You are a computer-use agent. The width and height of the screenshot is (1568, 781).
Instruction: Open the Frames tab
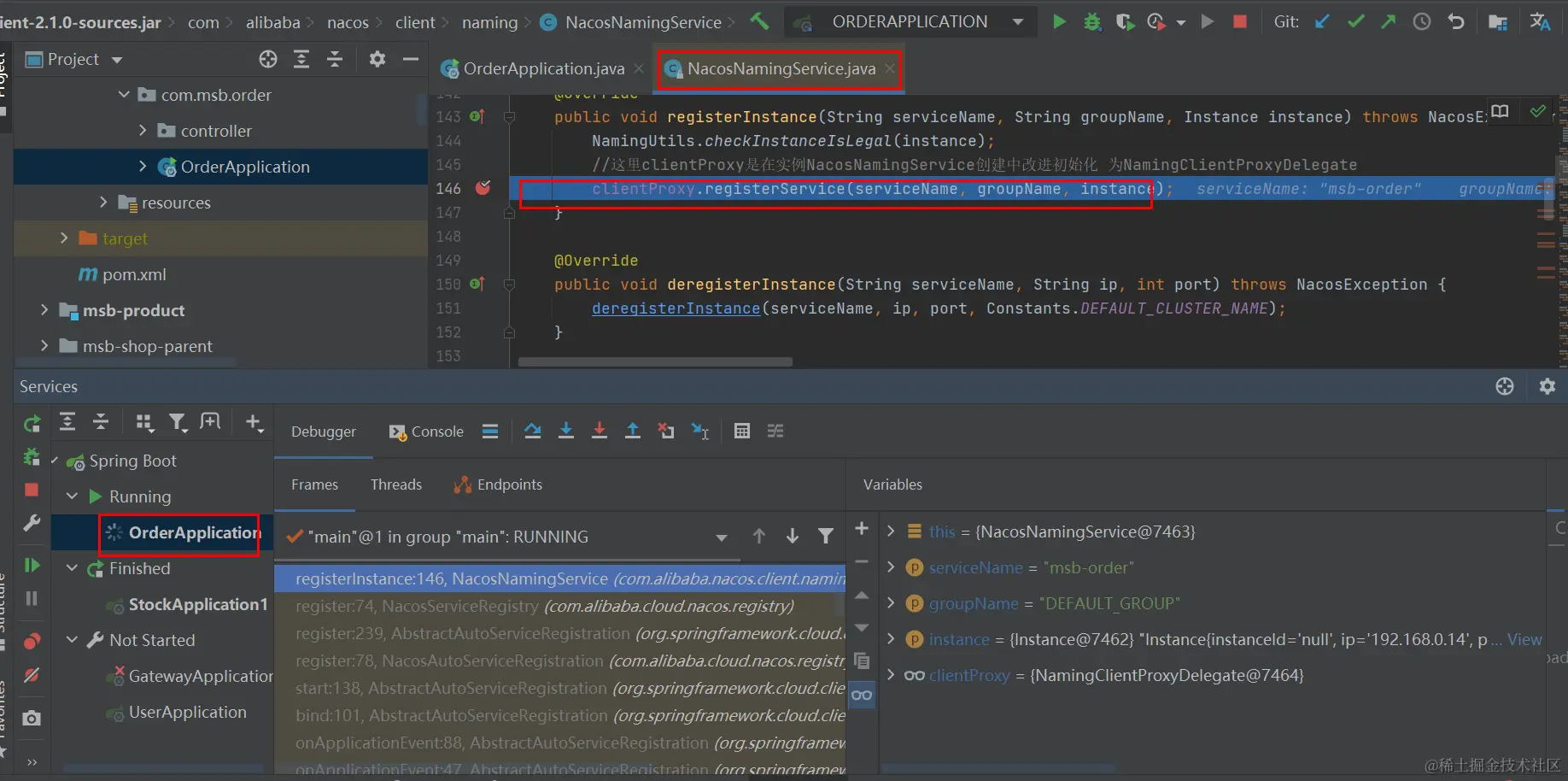click(x=314, y=484)
